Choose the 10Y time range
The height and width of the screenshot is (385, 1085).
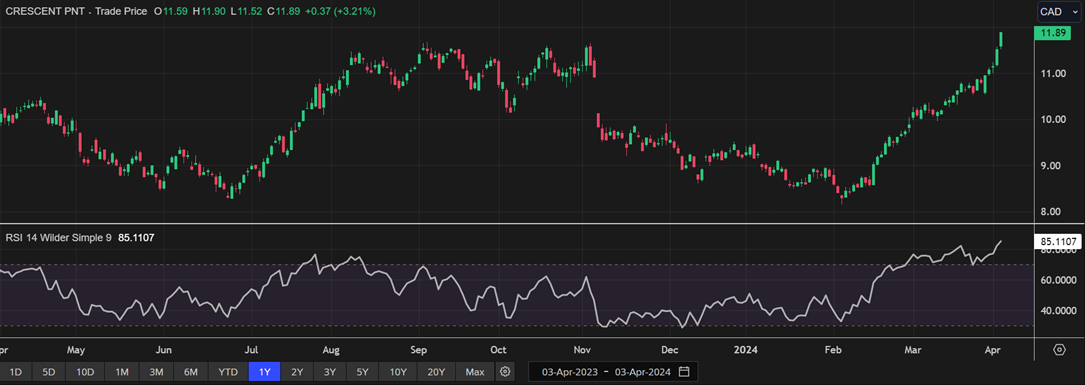[398, 372]
